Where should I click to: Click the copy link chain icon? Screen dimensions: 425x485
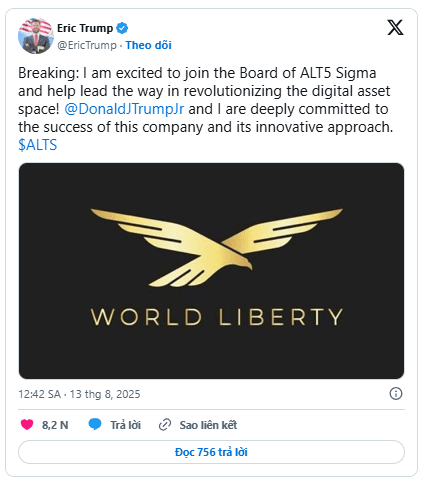165,425
